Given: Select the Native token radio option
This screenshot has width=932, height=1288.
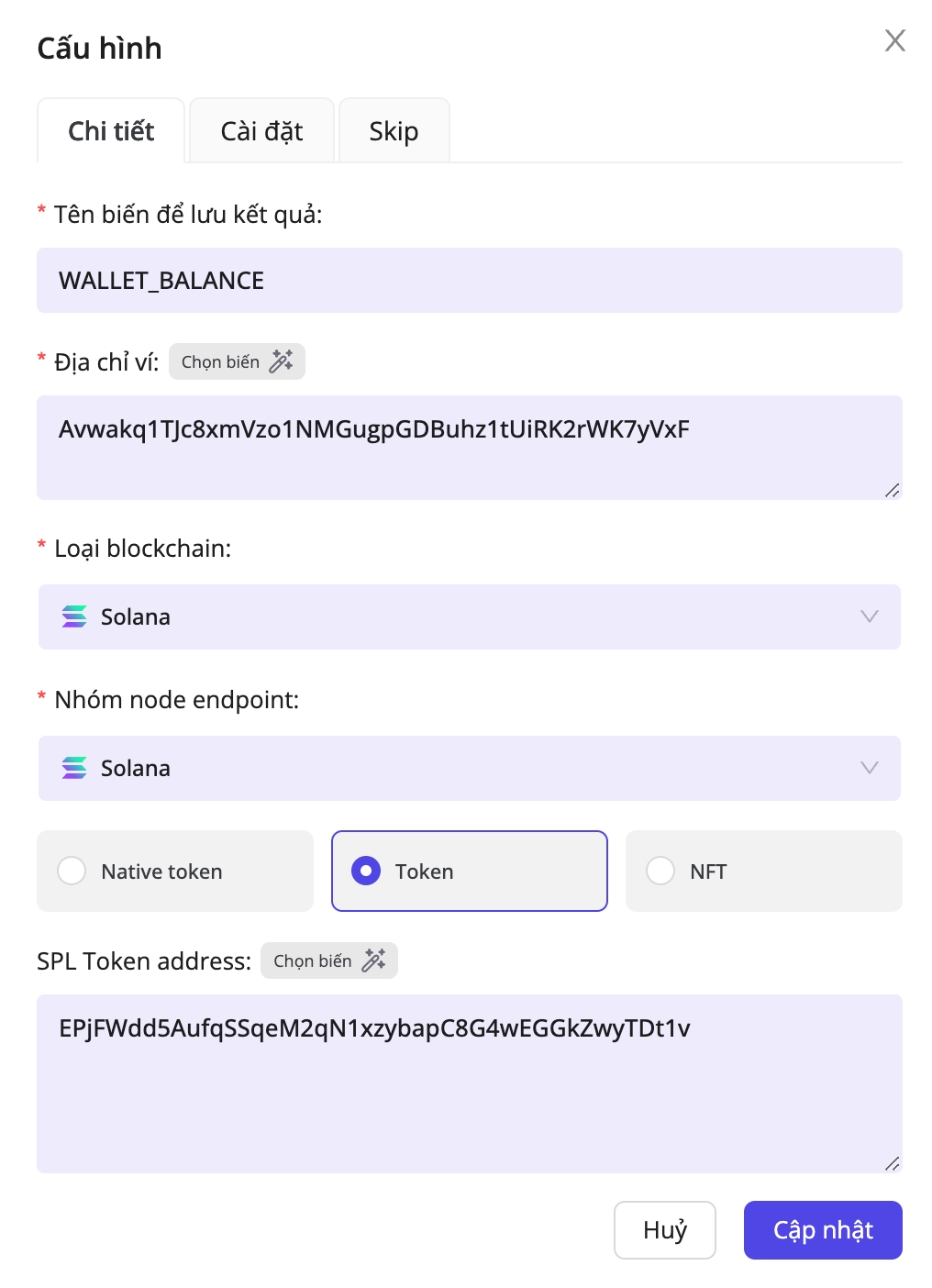Looking at the screenshot, I should 72,871.
